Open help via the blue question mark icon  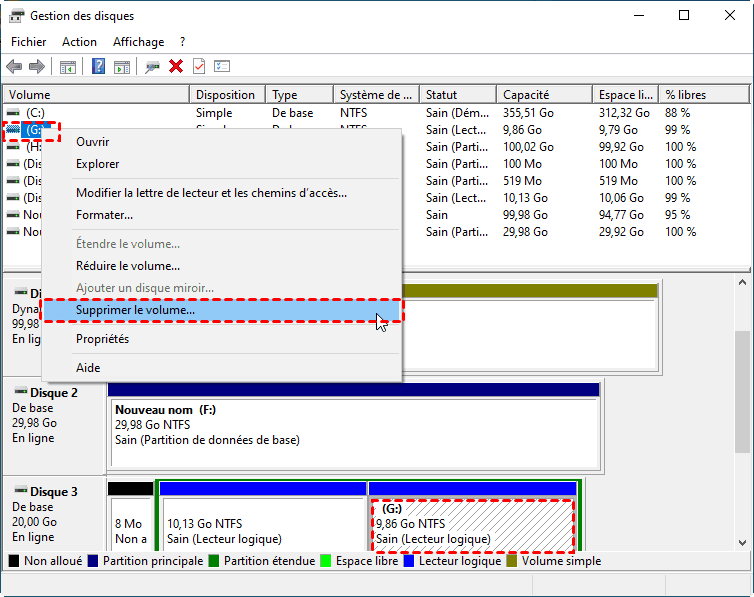98,66
